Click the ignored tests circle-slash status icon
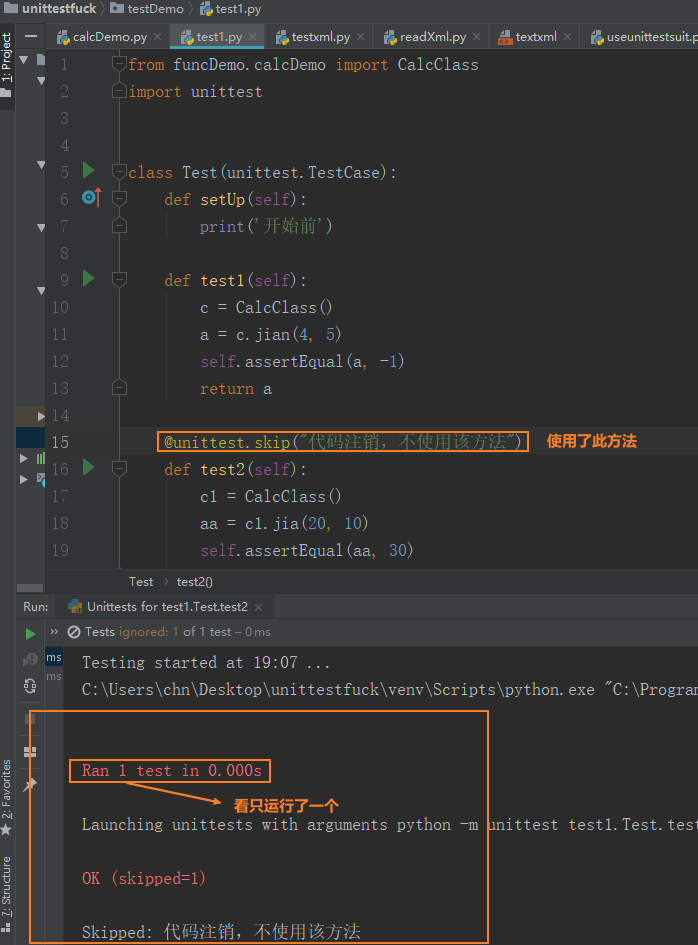The height and width of the screenshot is (945, 698). click(x=74, y=632)
